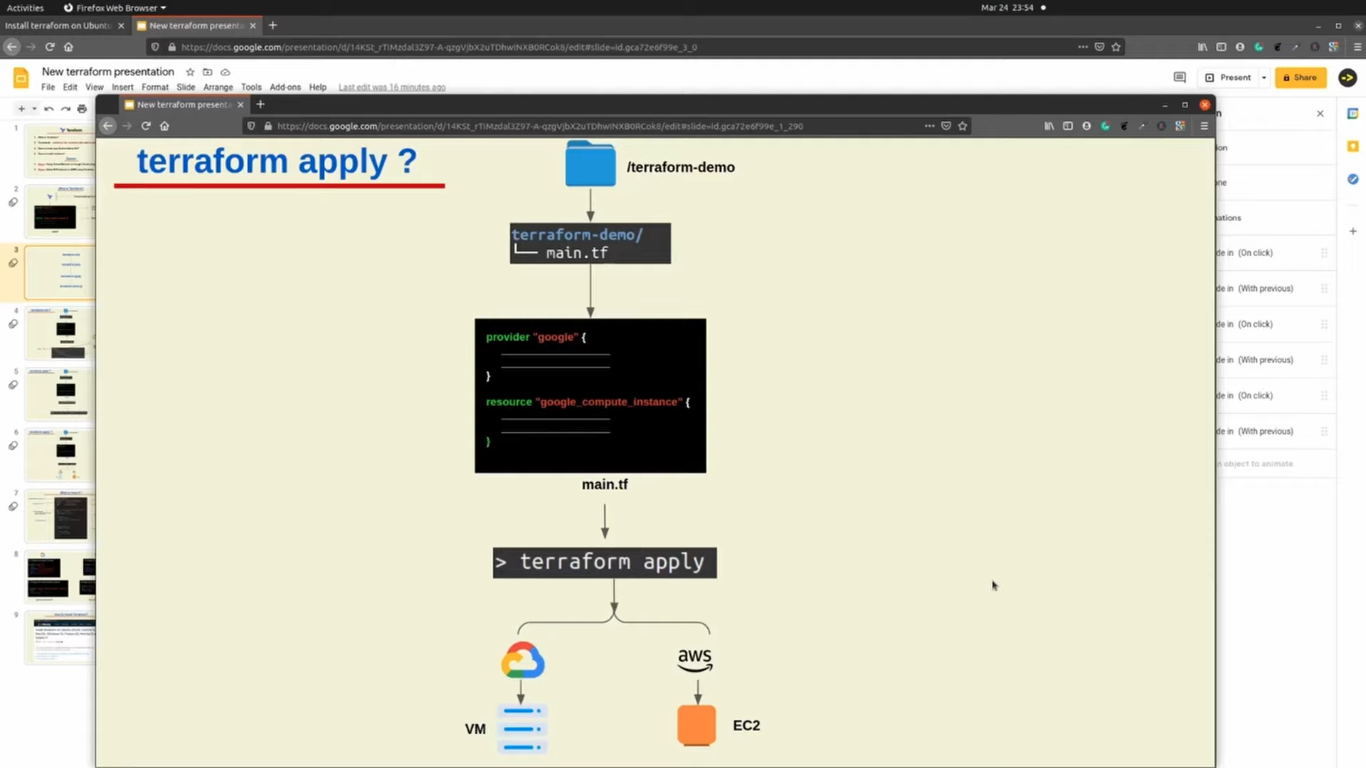Click the Present button
The width and height of the screenshot is (1366, 768).
1229,77
